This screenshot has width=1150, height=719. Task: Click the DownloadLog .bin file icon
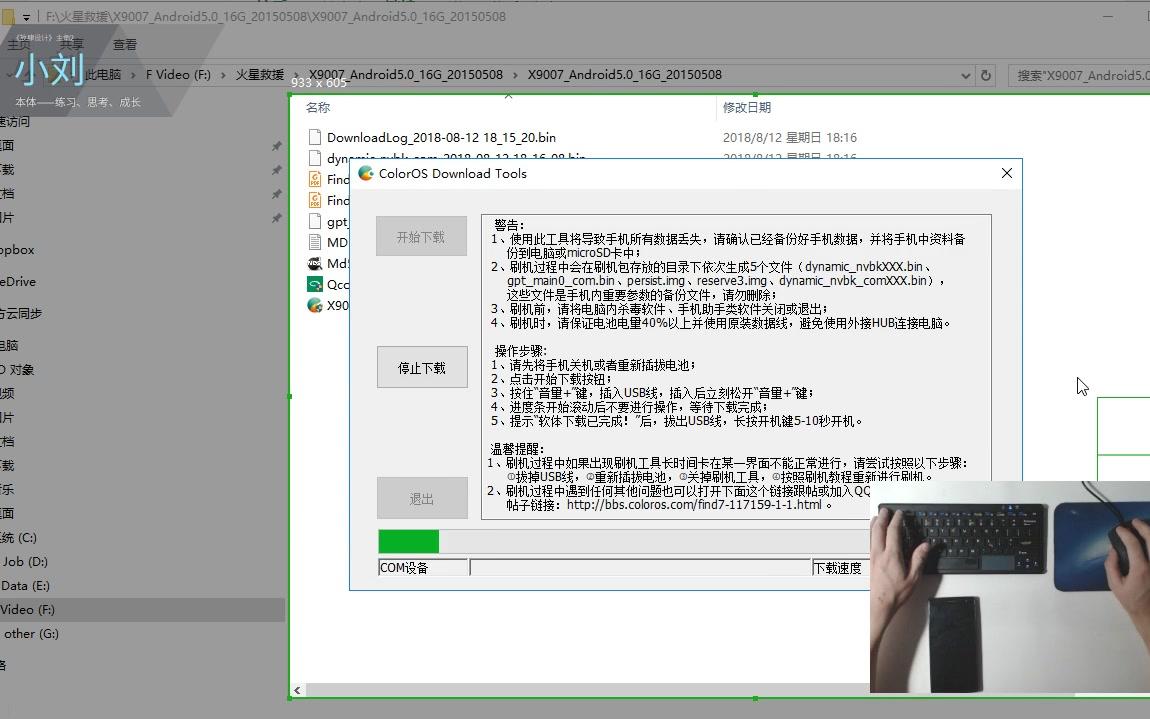315,137
